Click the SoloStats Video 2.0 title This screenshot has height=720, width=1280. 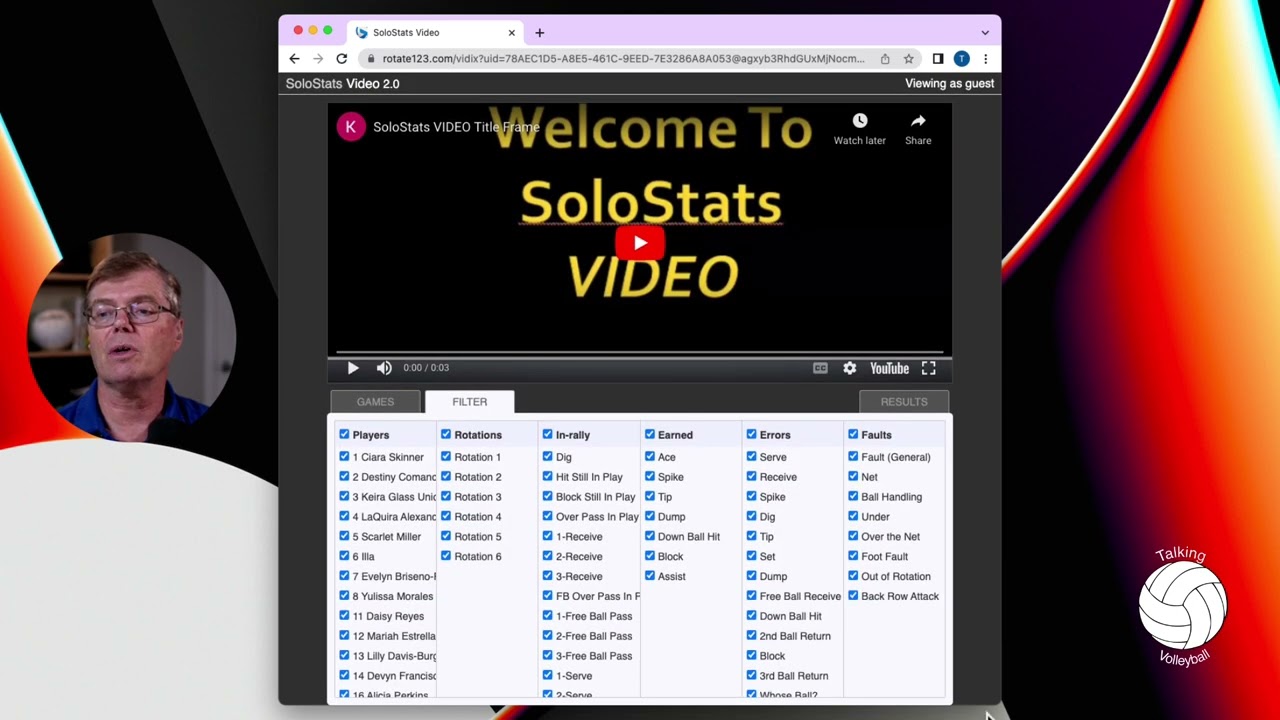(x=342, y=84)
